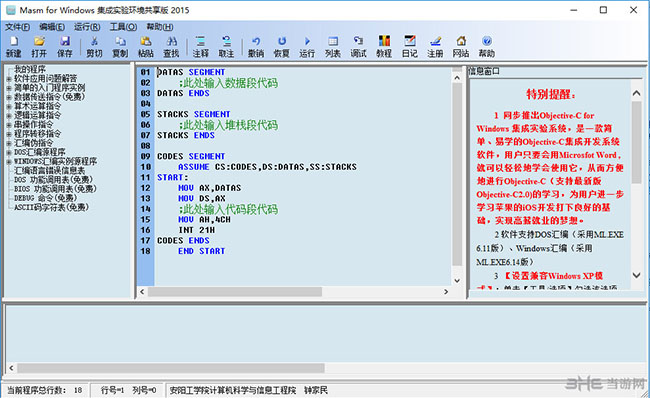
Task: Click the info window up scroll arrow
Action: pyautogui.click(x=636, y=93)
